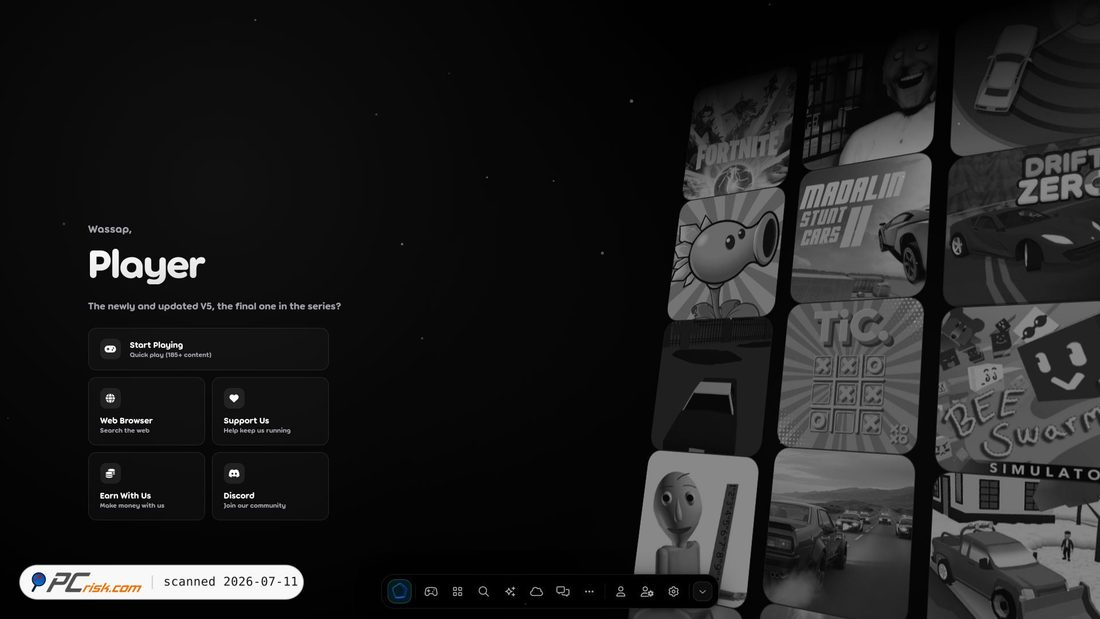Open the Earn With Us card
1100x619 pixels.
point(147,486)
